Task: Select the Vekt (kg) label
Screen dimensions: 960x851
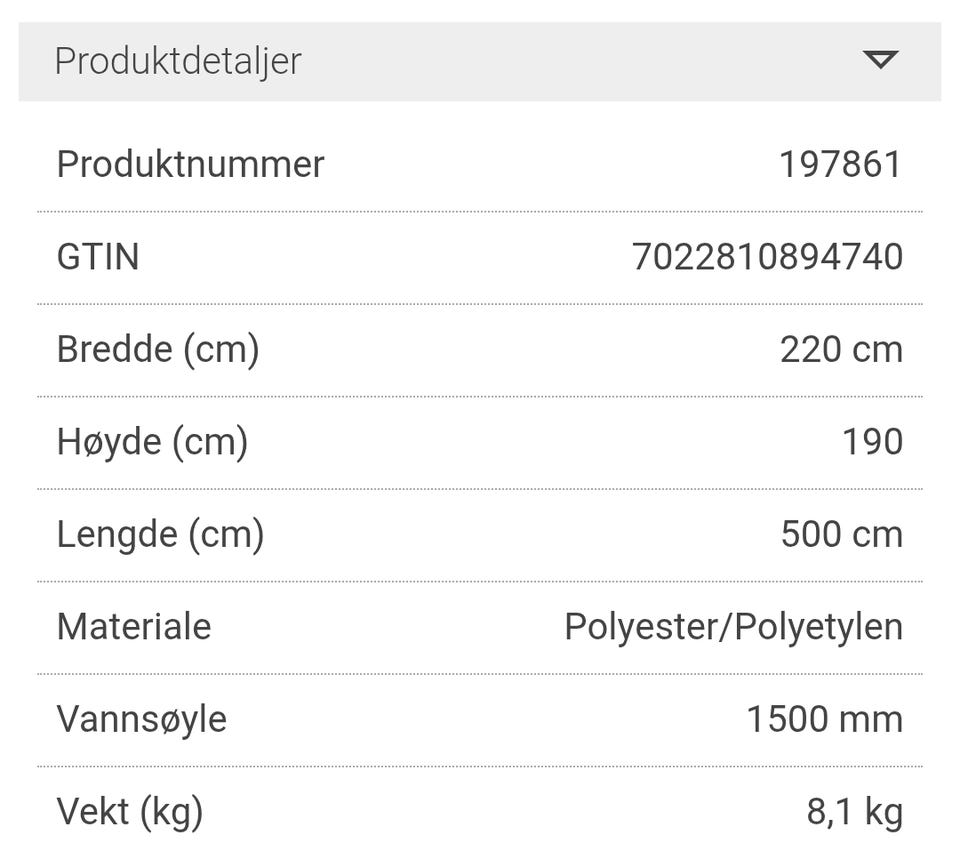Action: click(130, 812)
